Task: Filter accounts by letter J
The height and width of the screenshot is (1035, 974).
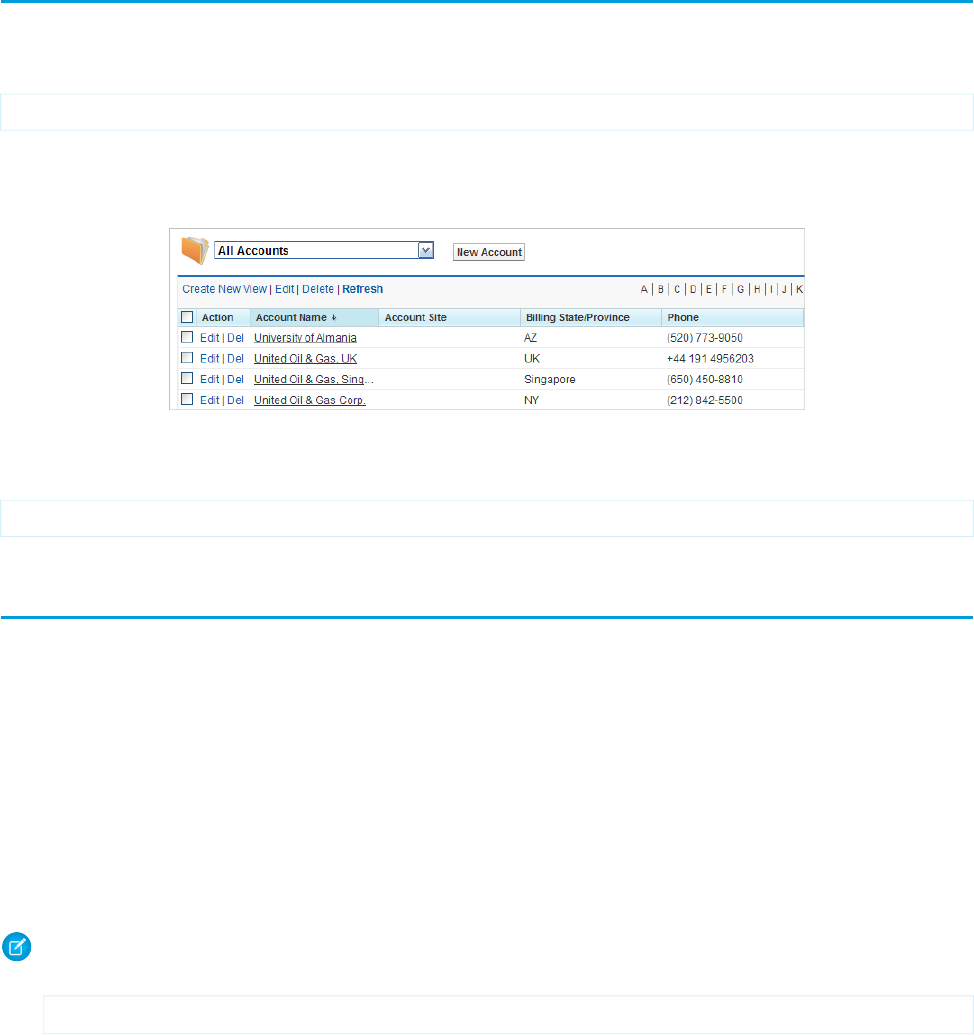Action: 784,289
